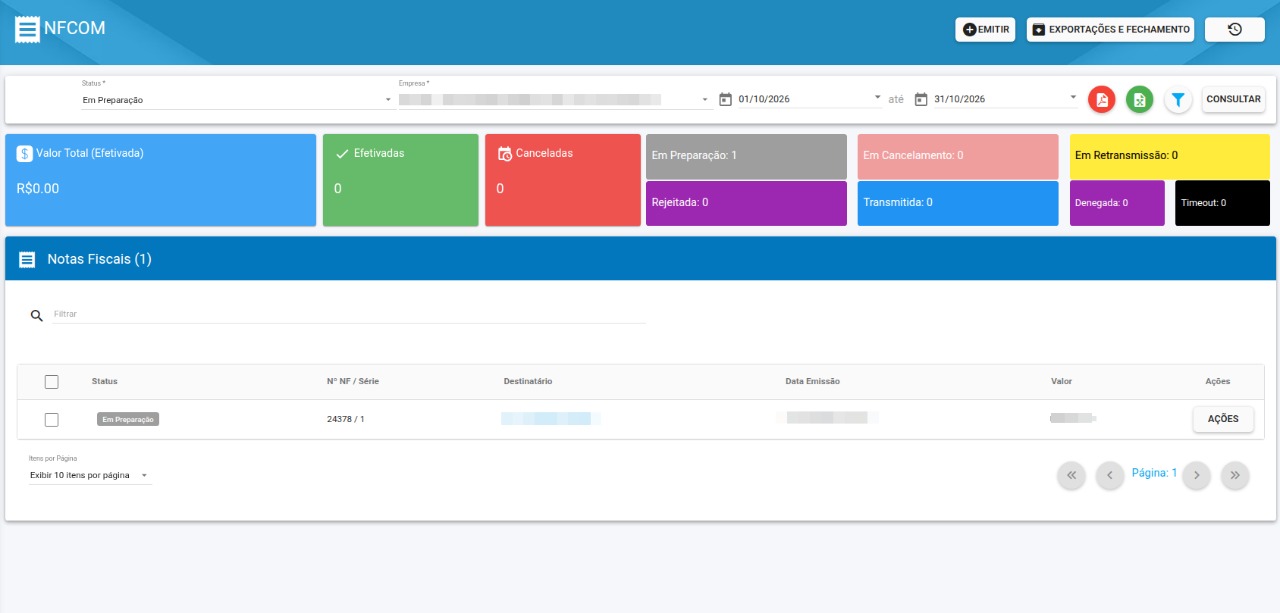Click the calendar icon on Canceladas card
1280x613 pixels.
(x=505, y=153)
